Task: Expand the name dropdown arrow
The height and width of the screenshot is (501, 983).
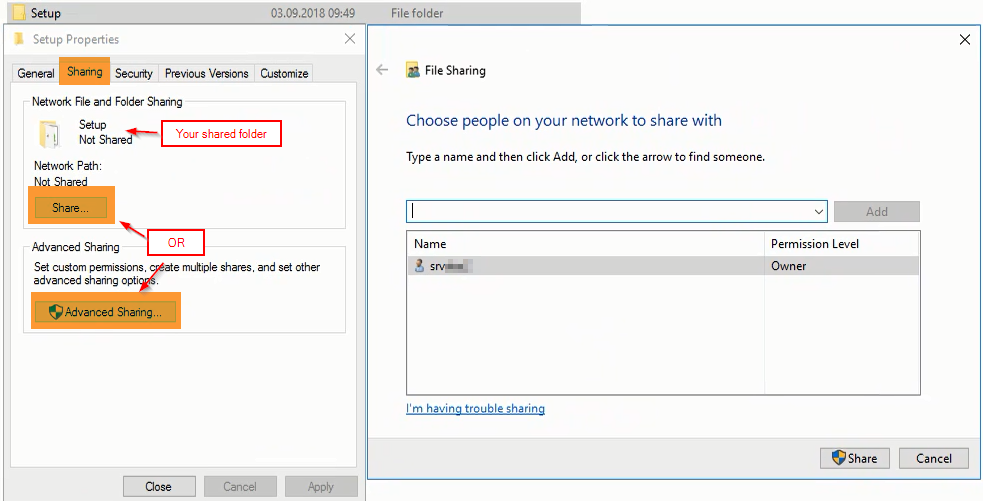Action: (x=819, y=212)
